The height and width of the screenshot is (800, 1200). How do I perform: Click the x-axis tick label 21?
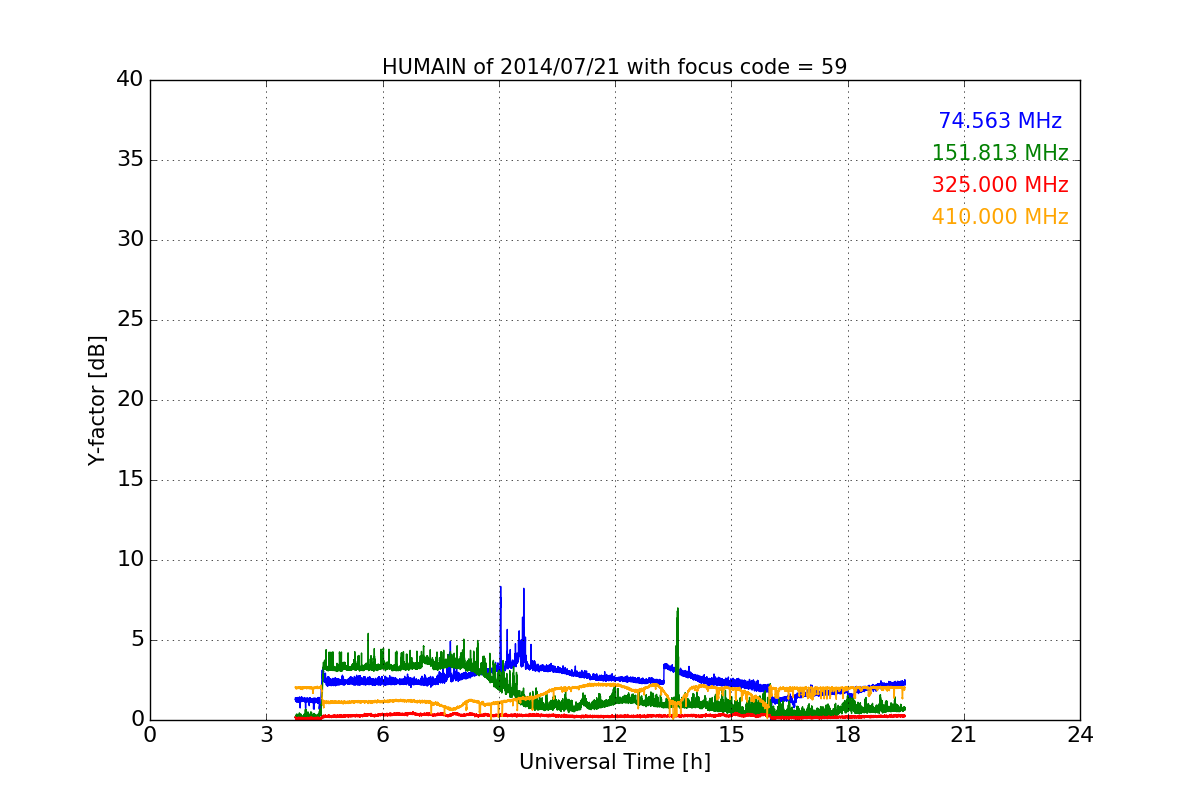964,735
